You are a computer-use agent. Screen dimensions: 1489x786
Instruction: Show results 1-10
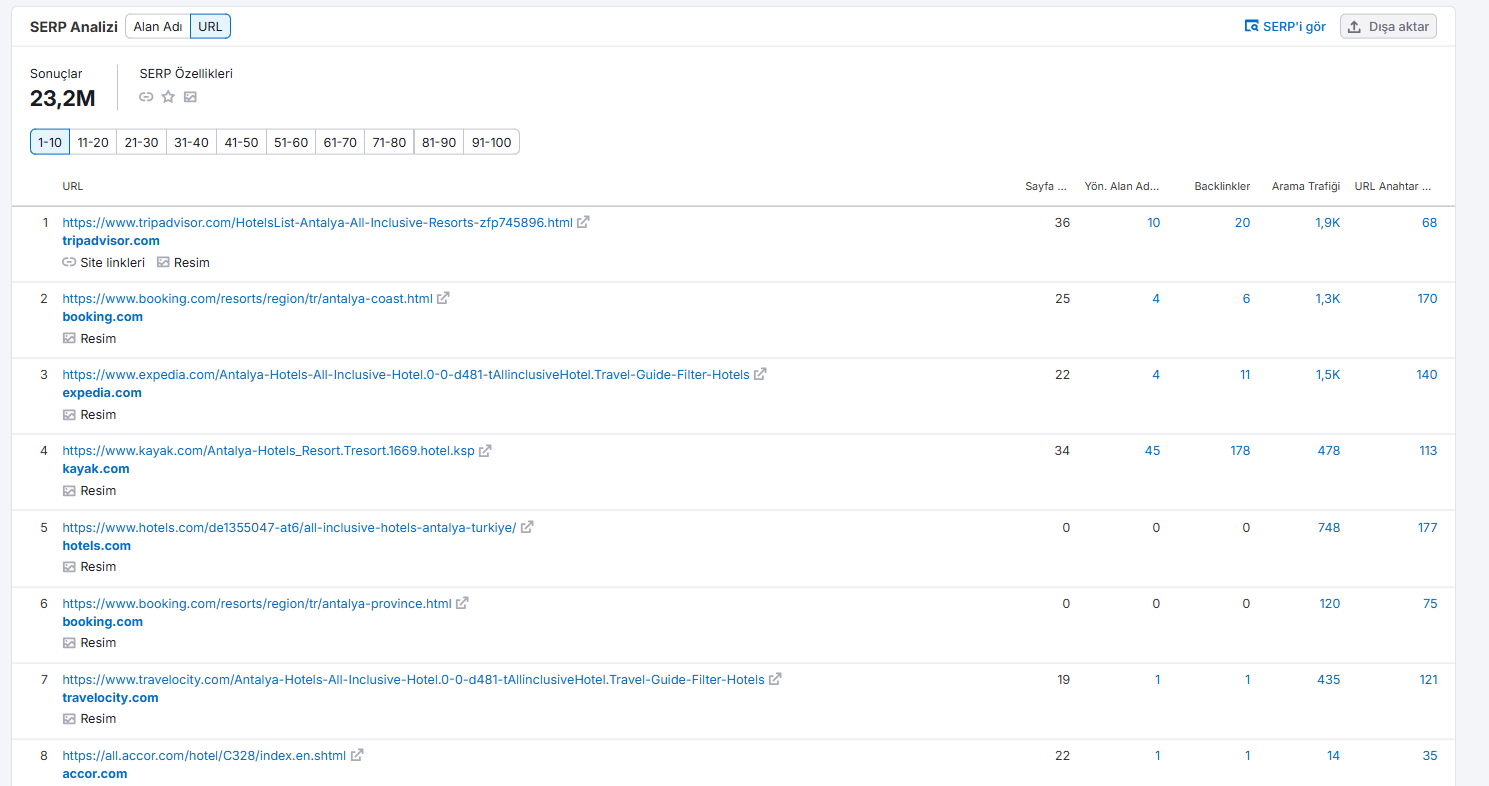[50, 142]
